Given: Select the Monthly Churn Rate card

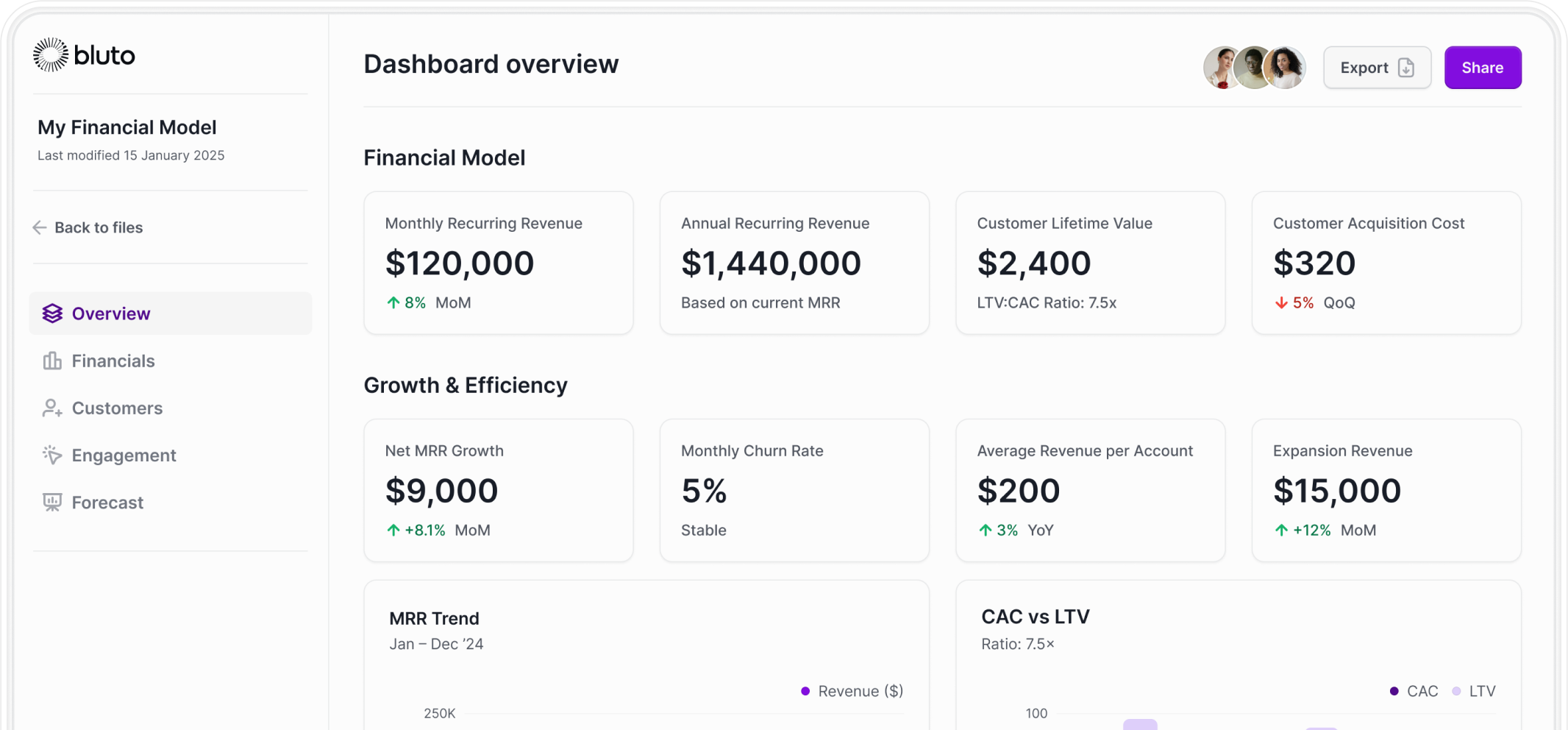Looking at the screenshot, I should 794,490.
